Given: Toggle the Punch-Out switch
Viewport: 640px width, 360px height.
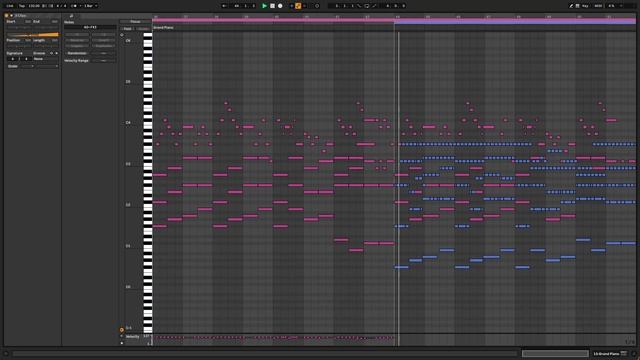Looking at the screenshot, I should [x=374, y=6].
